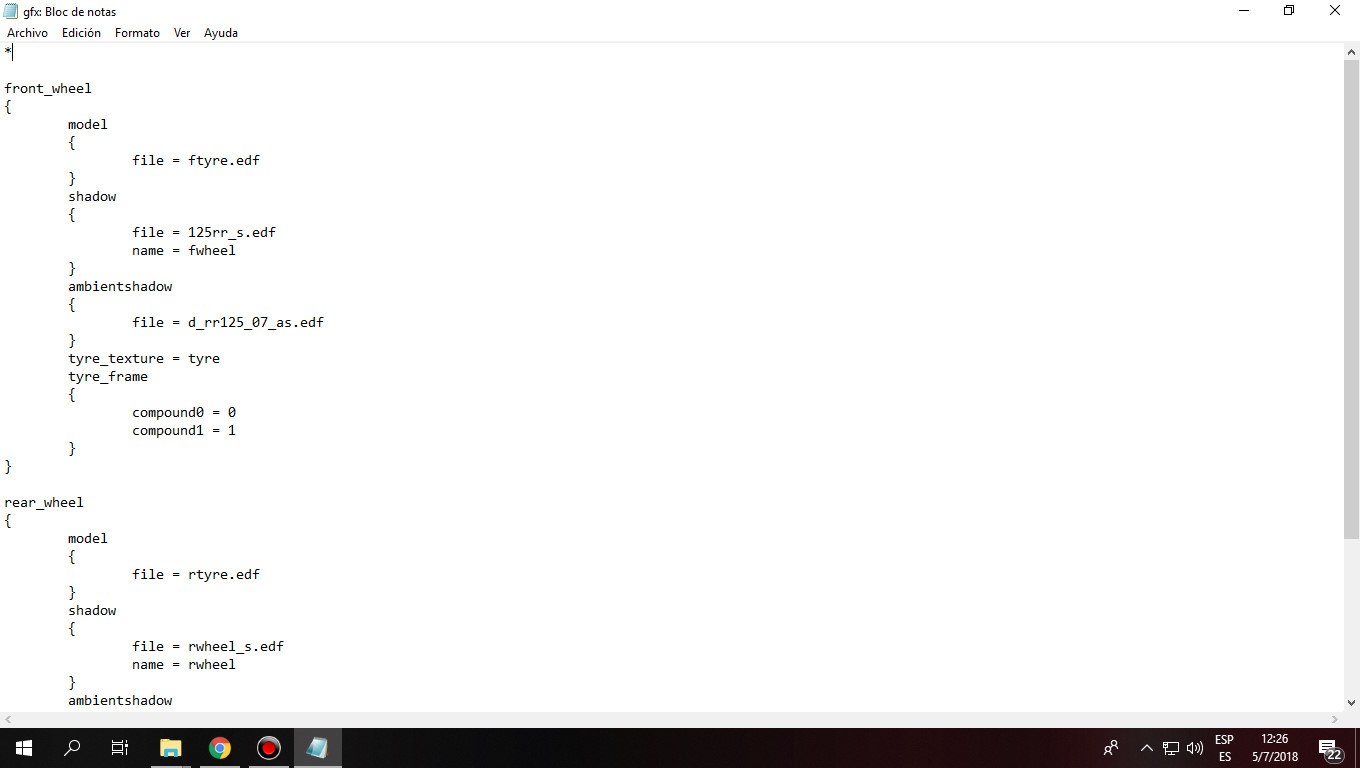The width and height of the screenshot is (1360, 768).
Task: Open the Formato menu
Action: coord(137,33)
